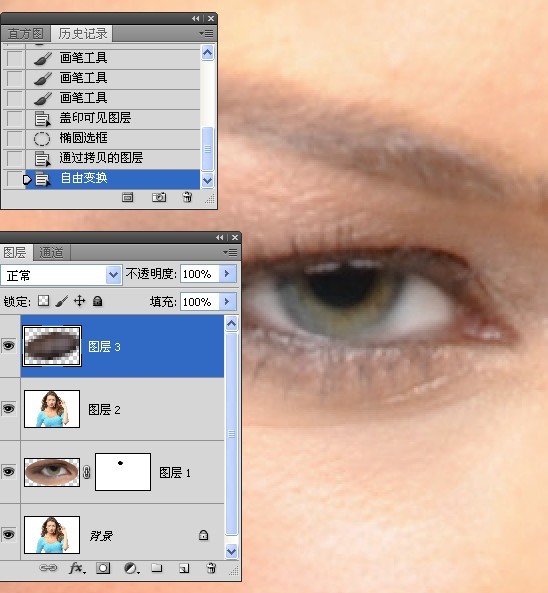Set history brush source at 椭圆选框
Screen dimensions: 548x593
14,138
